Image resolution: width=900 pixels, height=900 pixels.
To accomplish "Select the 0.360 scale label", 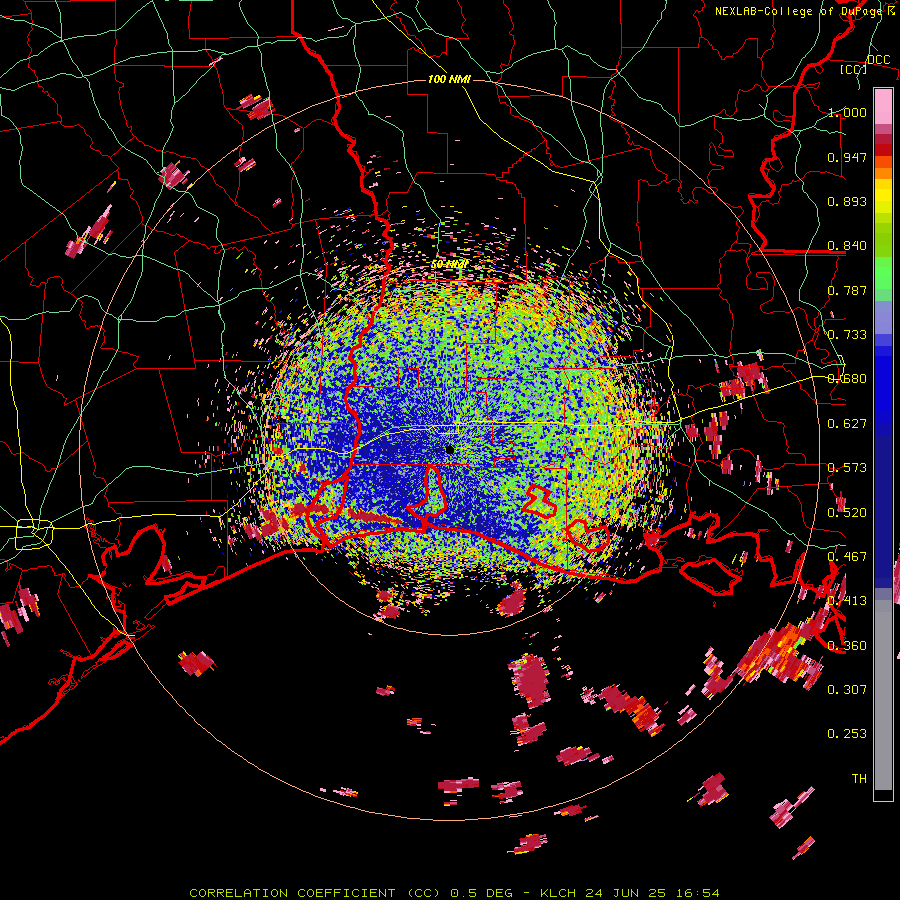I will coord(847,646).
